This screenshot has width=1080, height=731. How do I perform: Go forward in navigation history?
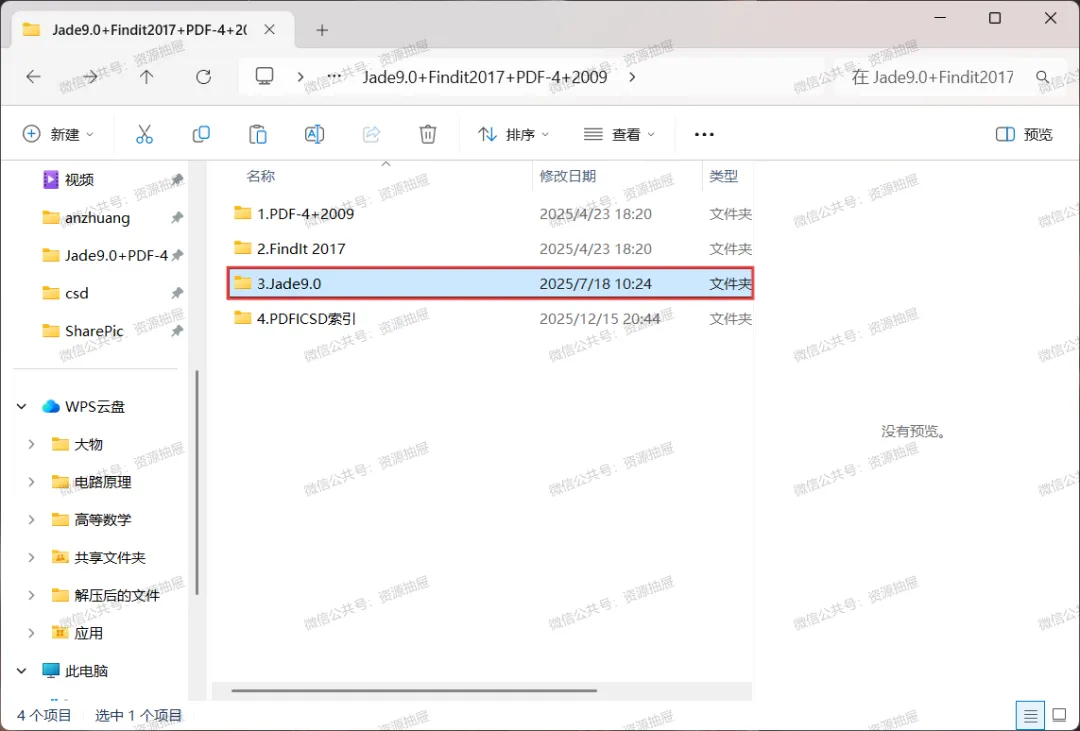tap(90, 77)
